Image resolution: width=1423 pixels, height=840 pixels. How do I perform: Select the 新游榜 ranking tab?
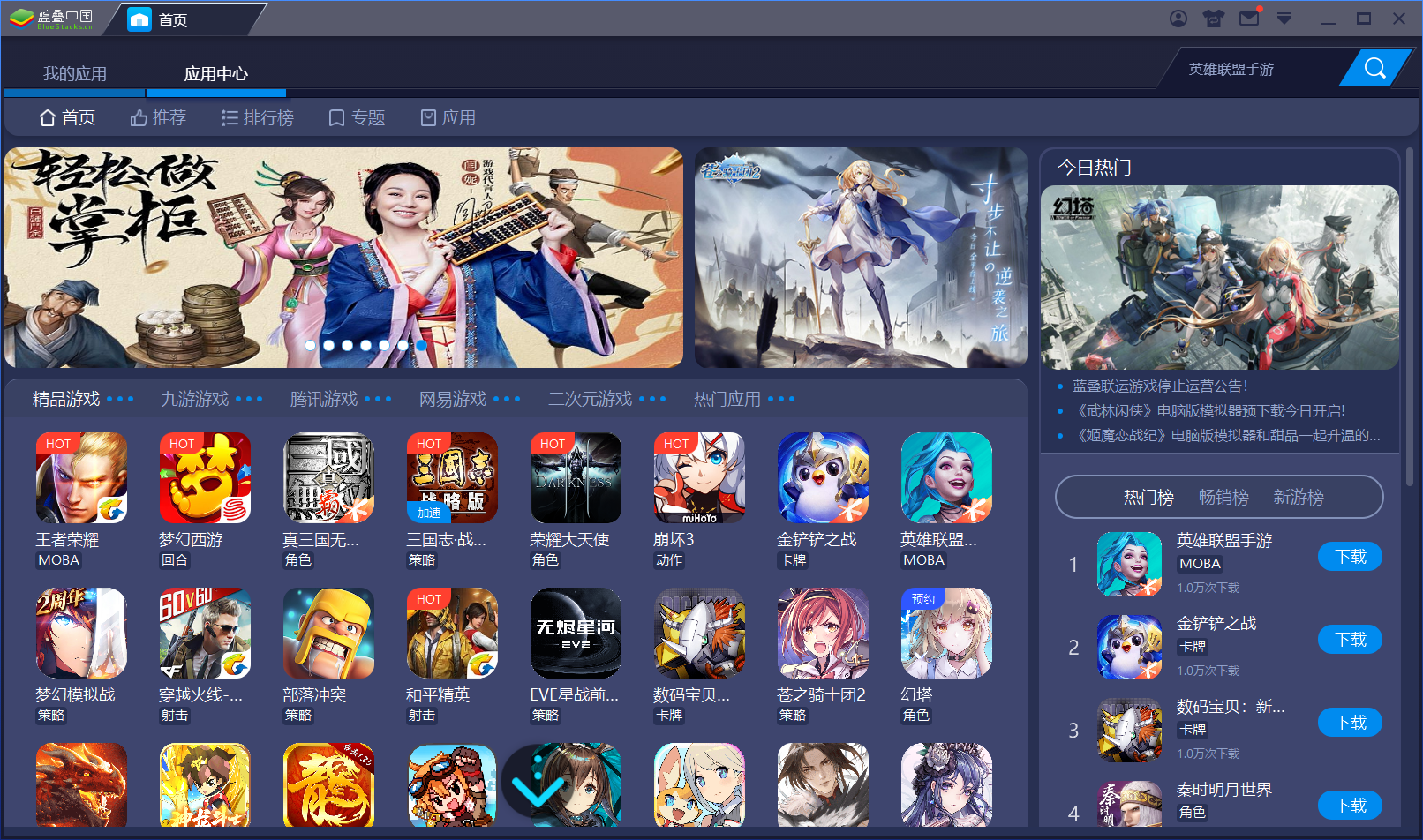pyautogui.click(x=1298, y=498)
